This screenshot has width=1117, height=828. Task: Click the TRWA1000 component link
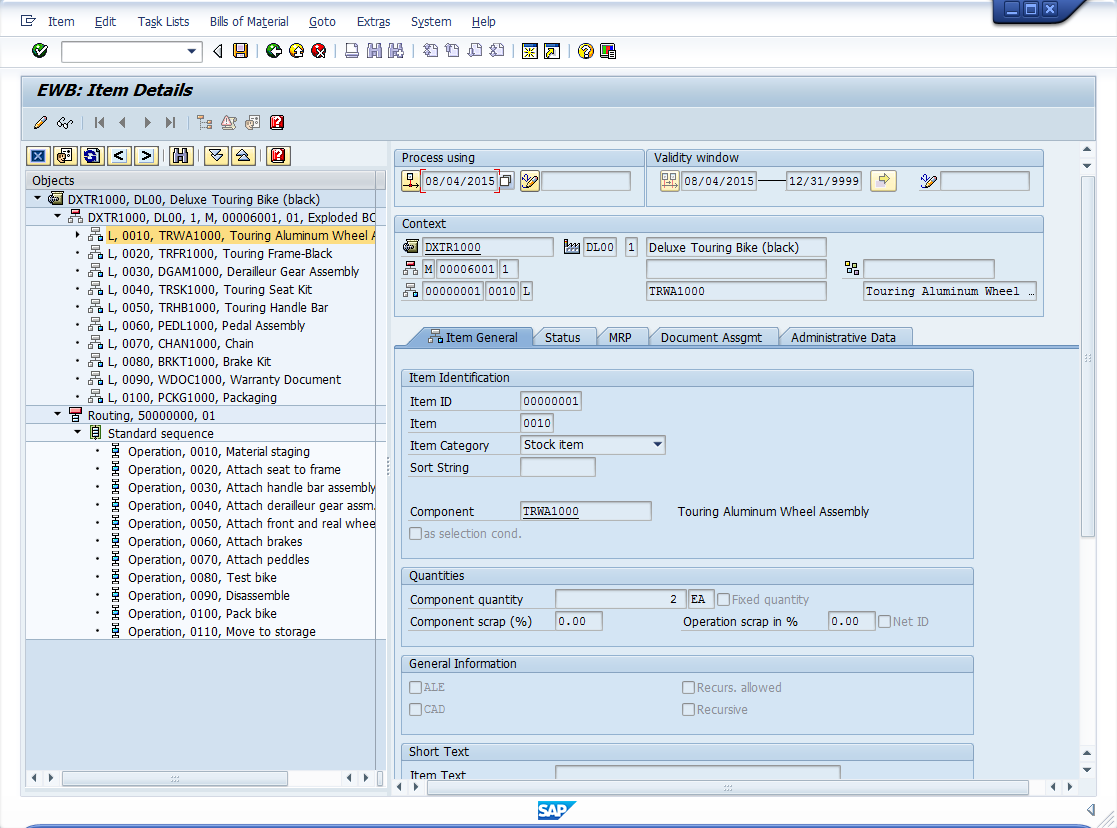551,511
